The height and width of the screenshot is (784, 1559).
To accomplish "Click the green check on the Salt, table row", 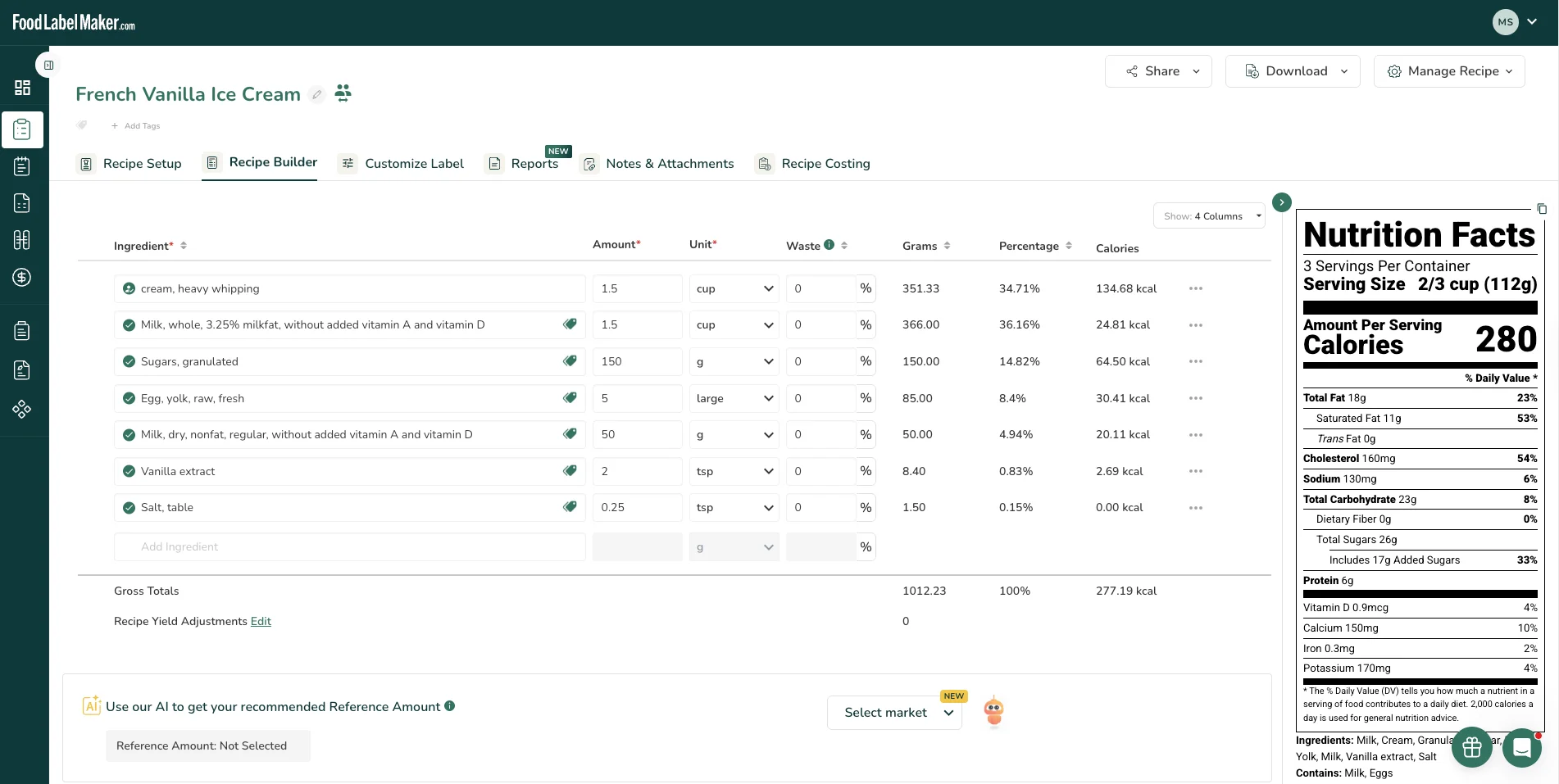I will (129, 508).
